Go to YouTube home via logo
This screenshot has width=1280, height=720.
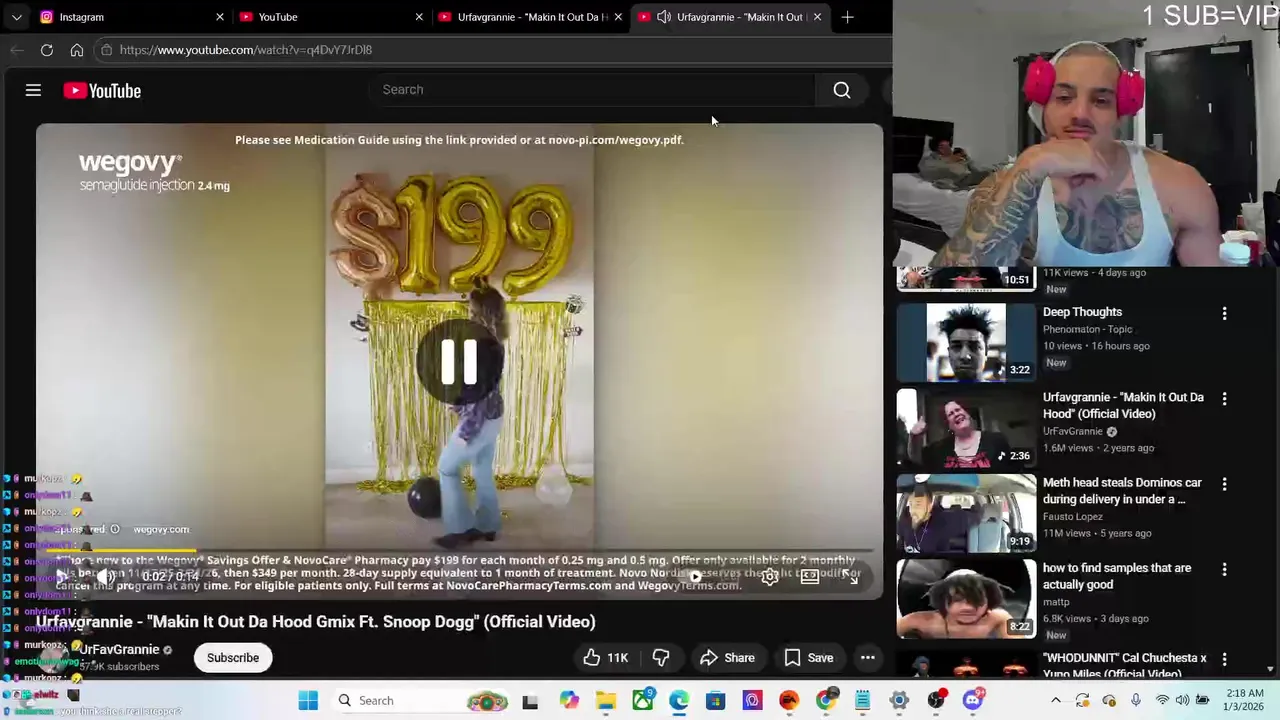102,91
